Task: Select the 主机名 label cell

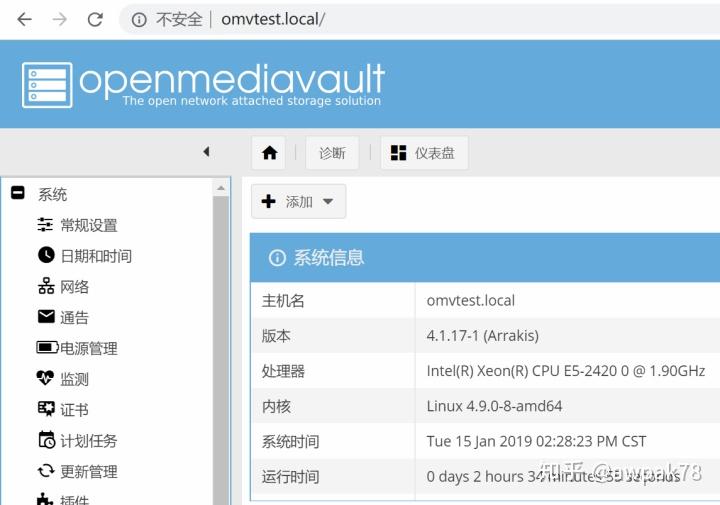Action: point(333,300)
